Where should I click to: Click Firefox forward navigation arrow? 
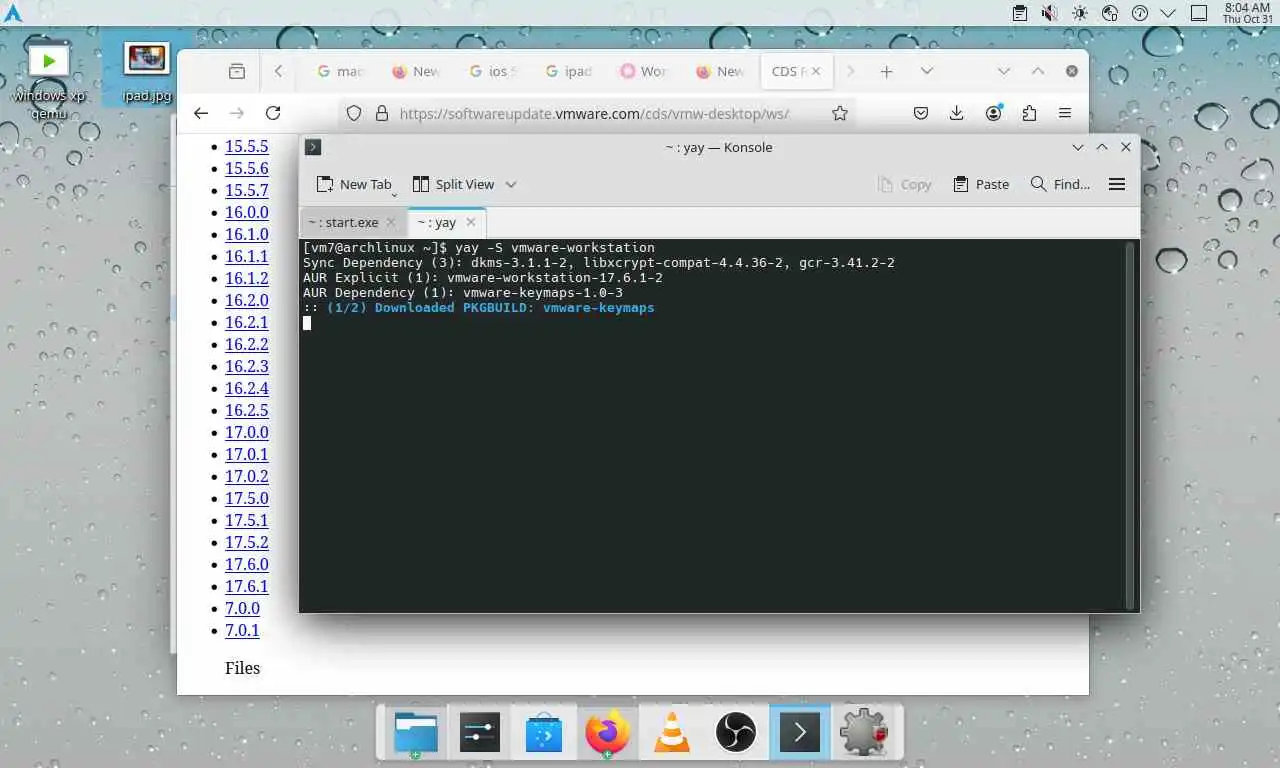(237, 113)
